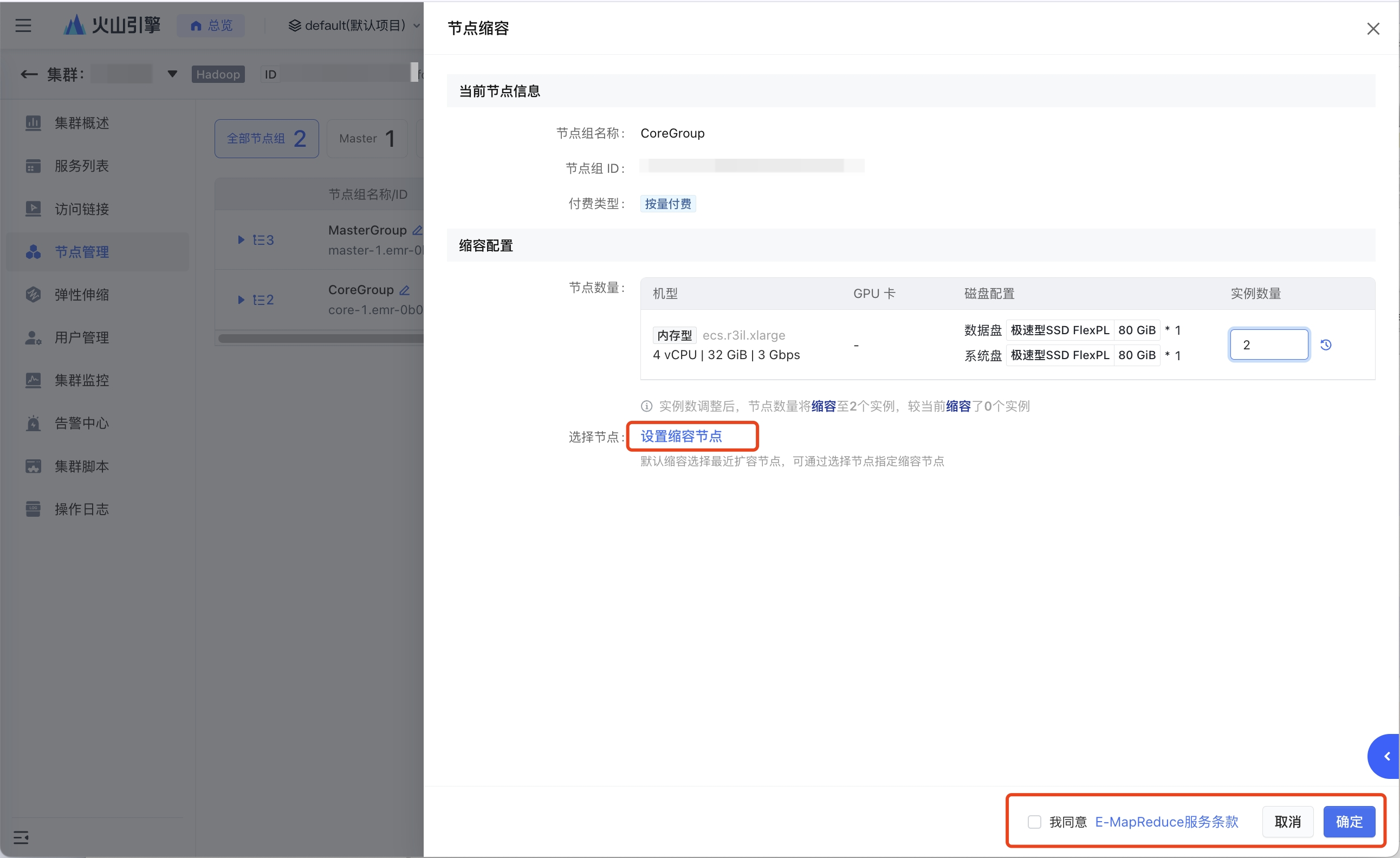This screenshot has height=858, width=1400.
Task: Open the default(默认项目) project dropdown
Action: [x=354, y=25]
